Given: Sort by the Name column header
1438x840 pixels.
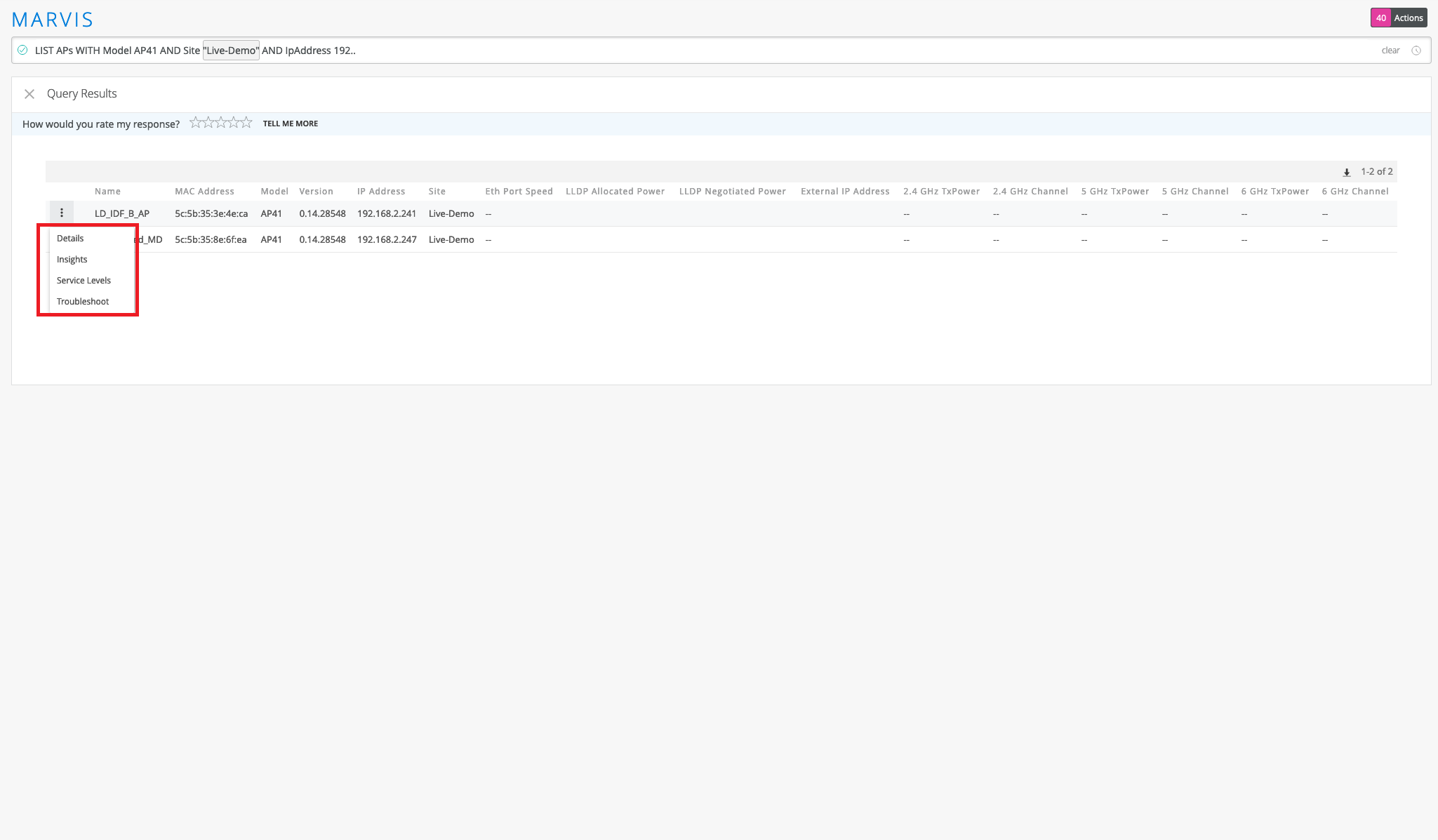Looking at the screenshot, I should pos(107,192).
